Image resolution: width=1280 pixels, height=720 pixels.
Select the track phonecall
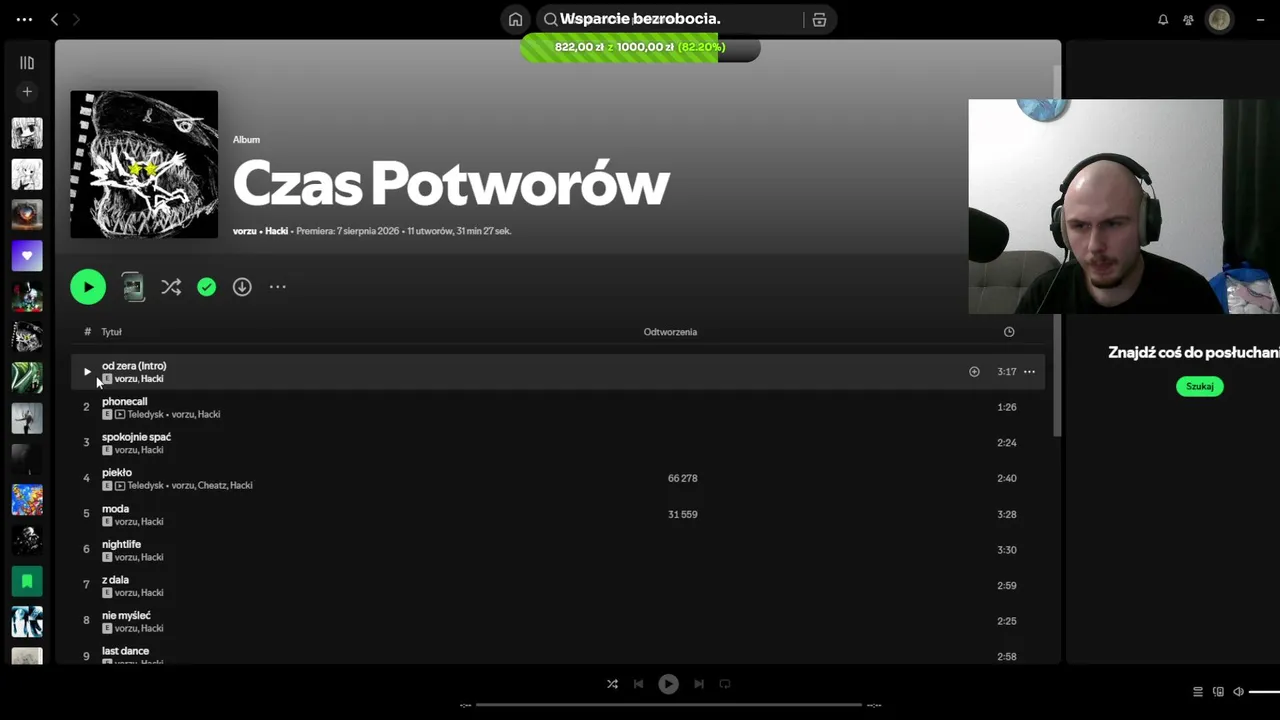557,407
